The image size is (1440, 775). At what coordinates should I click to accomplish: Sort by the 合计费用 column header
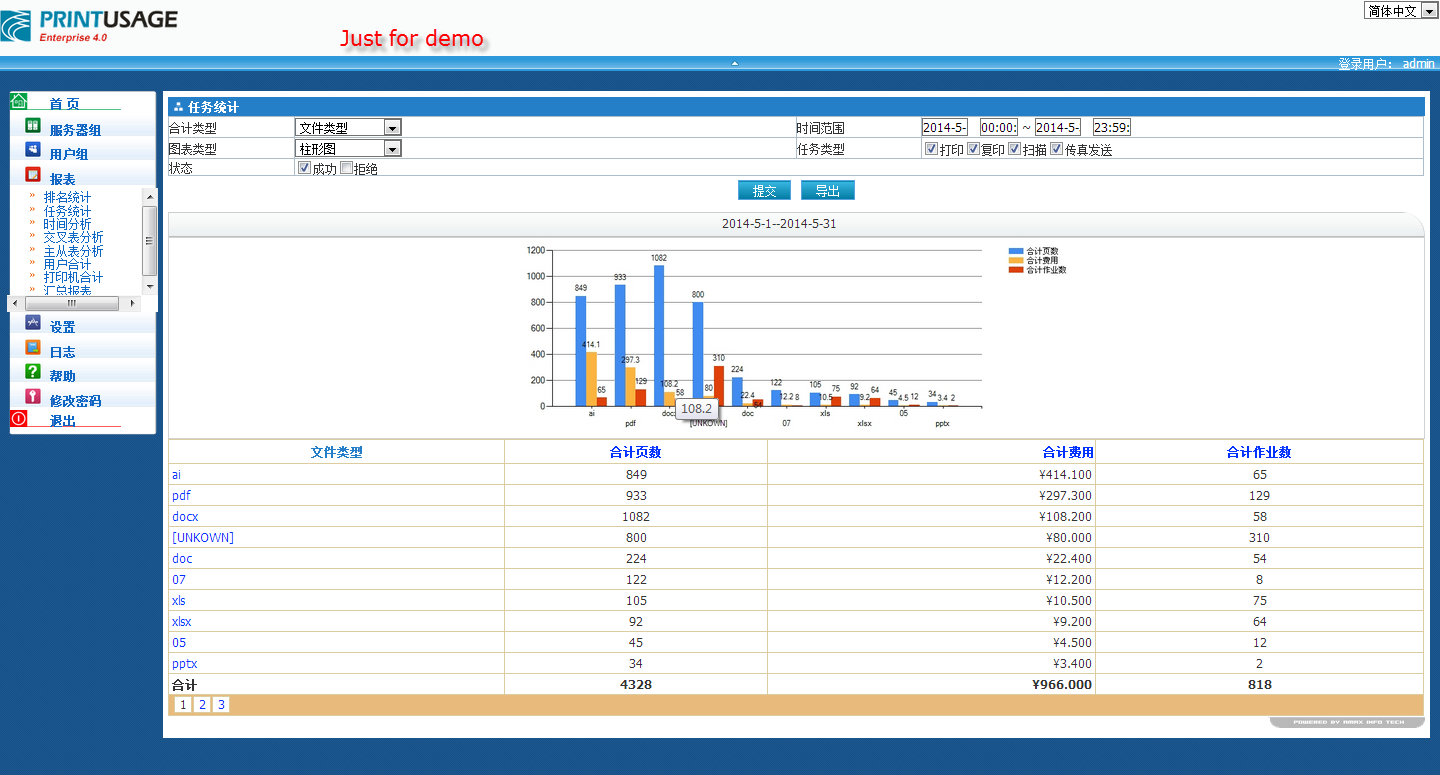click(x=1068, y=452)
